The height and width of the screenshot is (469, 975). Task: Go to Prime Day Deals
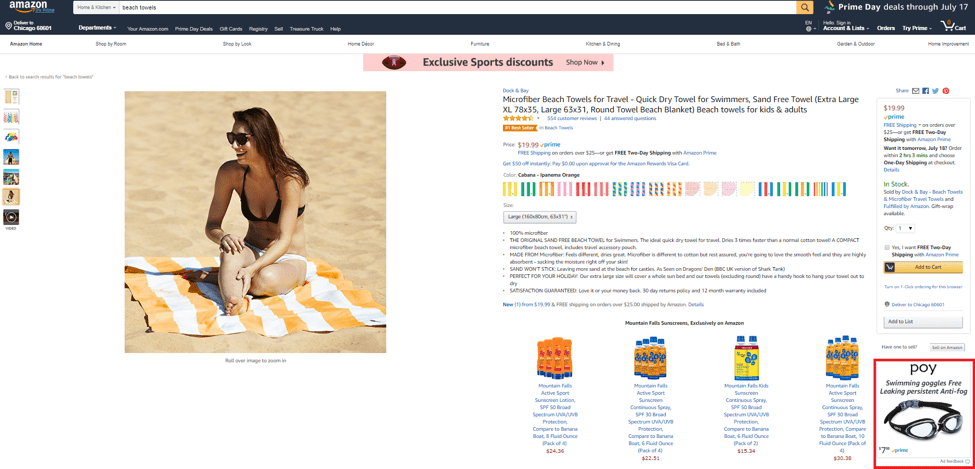pos(193,29)
